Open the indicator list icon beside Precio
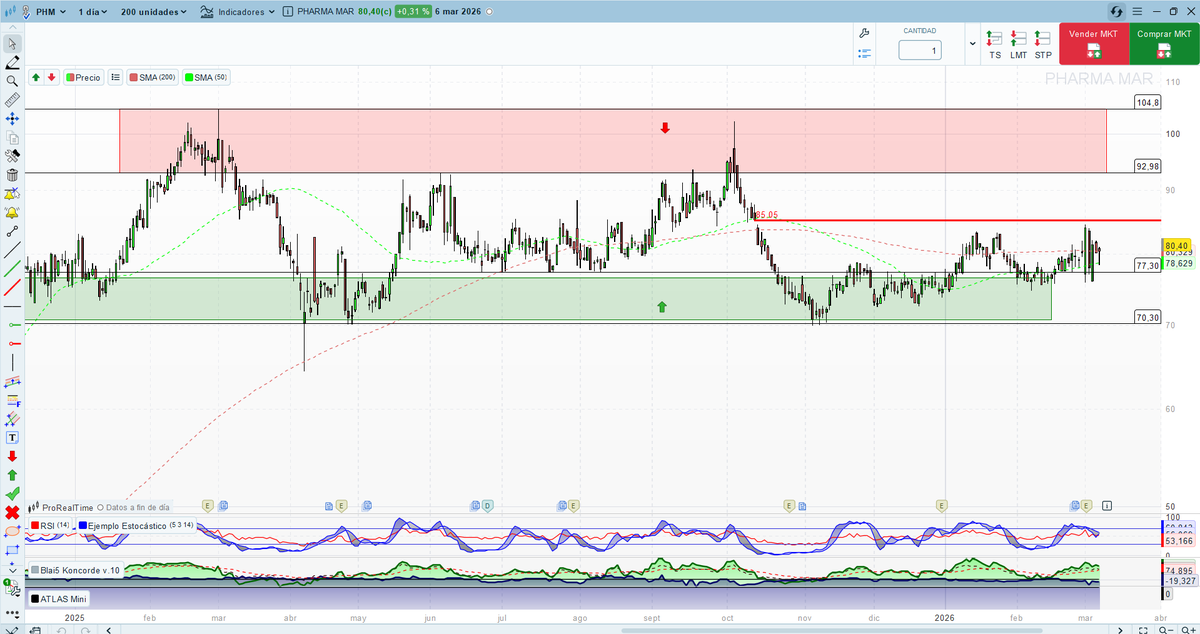 point(115,77)
